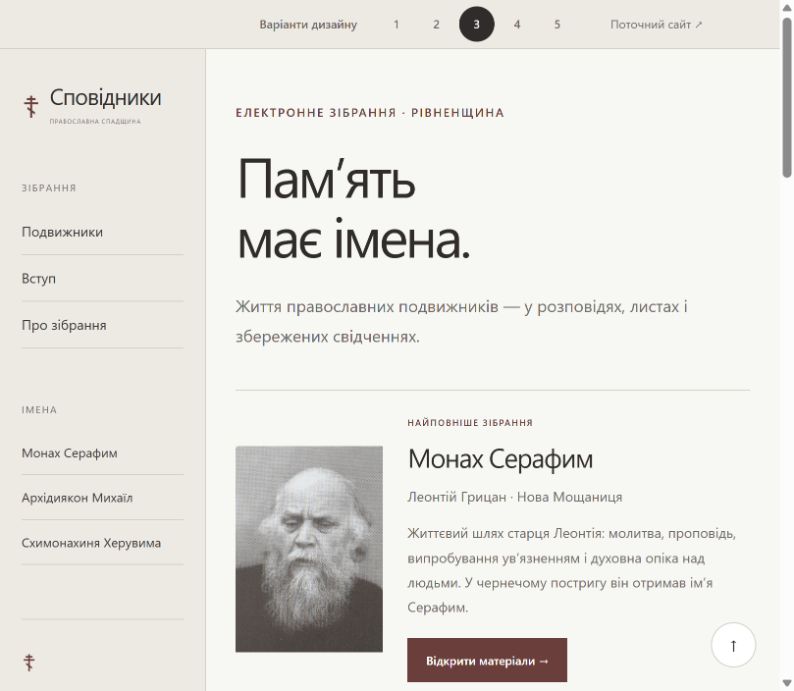Click the Відкрити матеріали button

click(487, 660)
